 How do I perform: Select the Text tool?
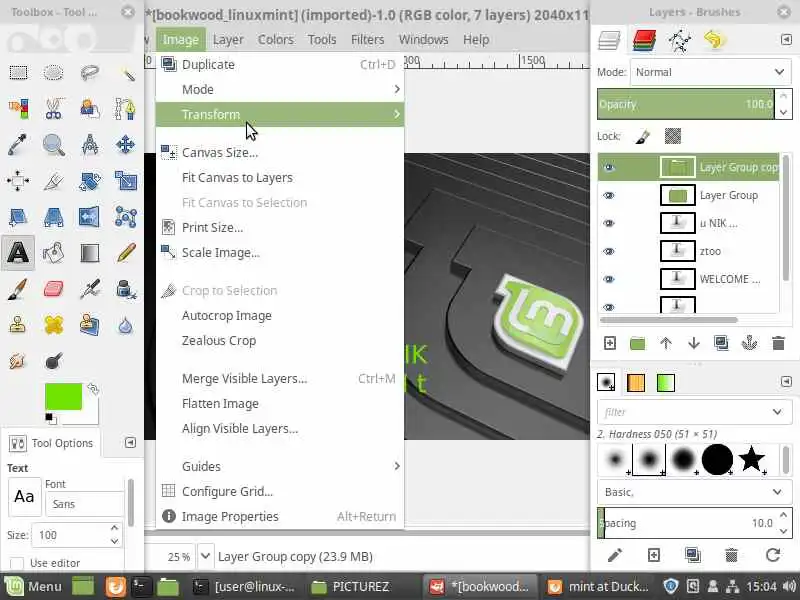[18, 253]
